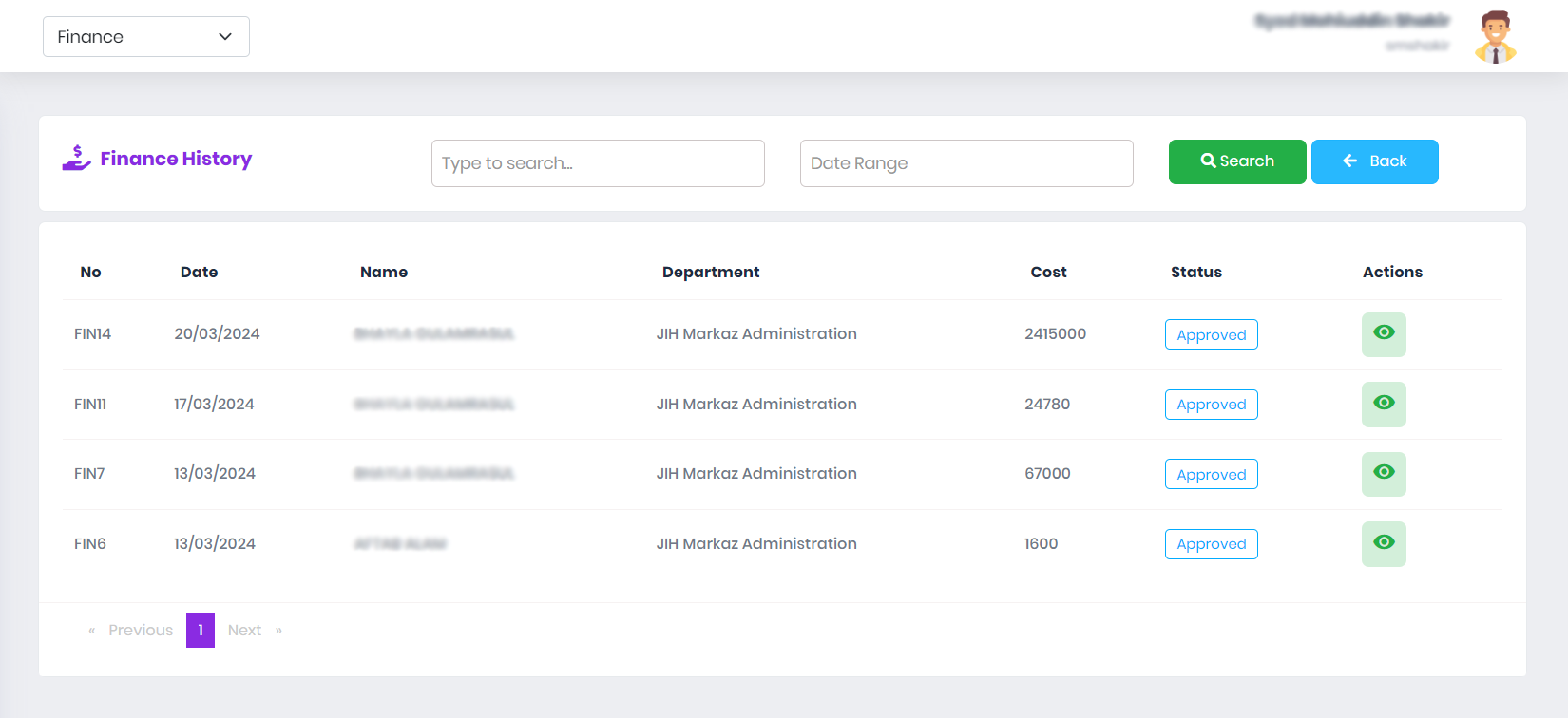Click Approved status badge for FIN11

coord(1212,405)
